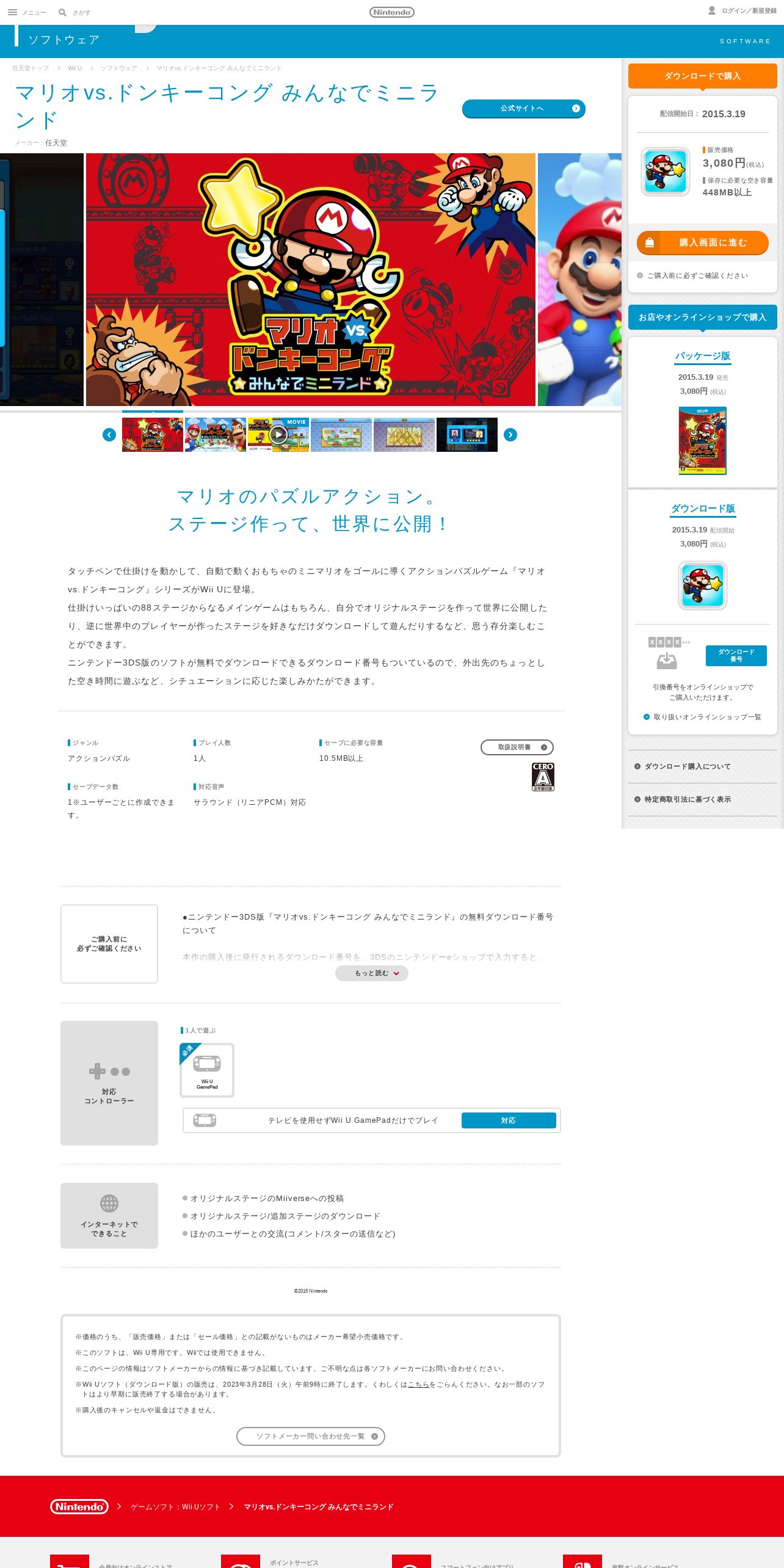Click ソフトメーカー問い合わせ先一覧 button

pos(311,1436)
